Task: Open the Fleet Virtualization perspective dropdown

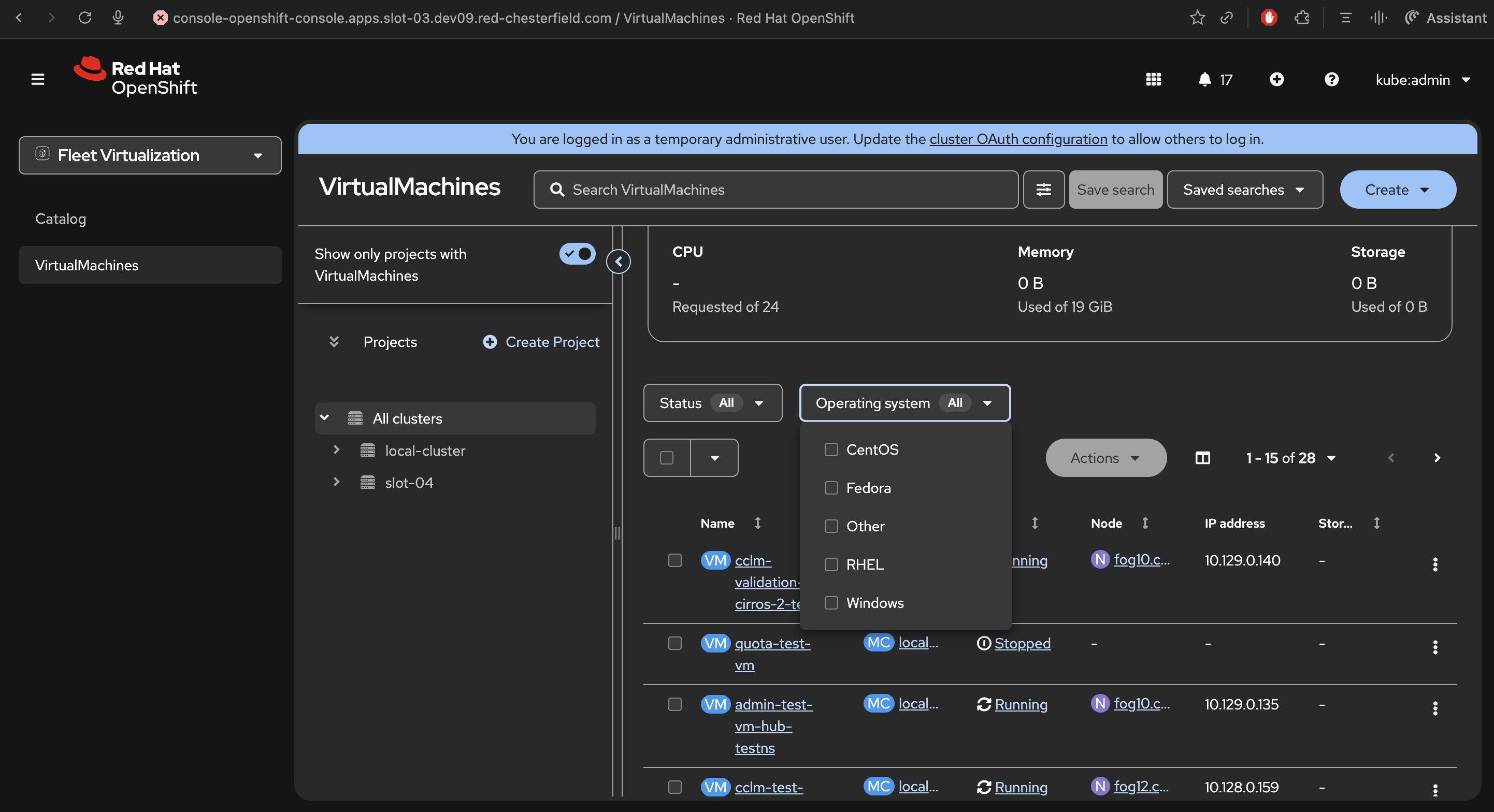Action: tap(150, 155)
